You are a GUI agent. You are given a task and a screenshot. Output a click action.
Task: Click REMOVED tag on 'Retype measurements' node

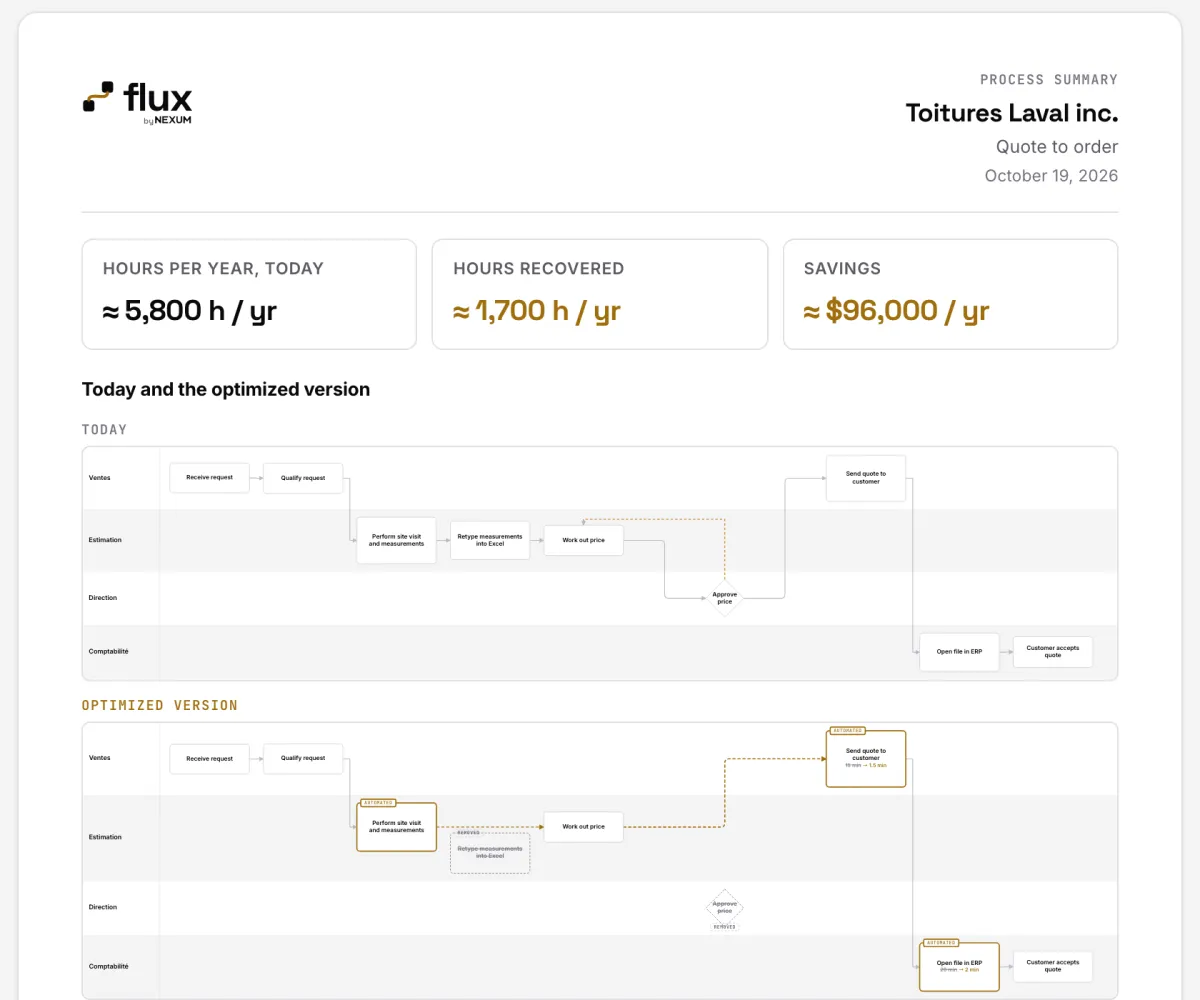(467, 832)
